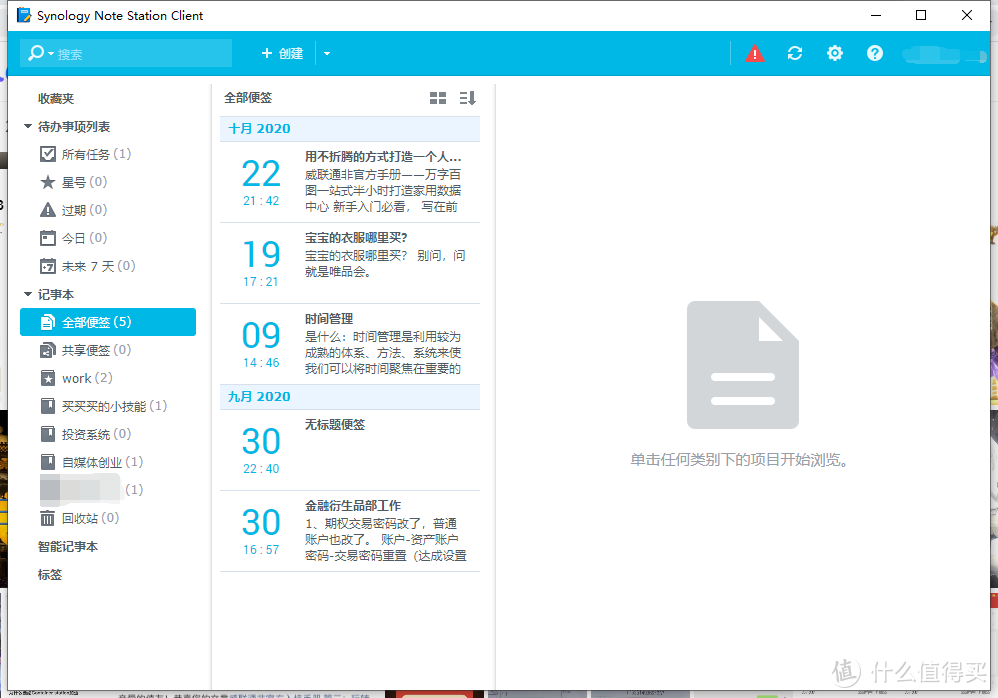Change note sort order via sort icon
998x698 pixels.
click(x=466, y=97)
